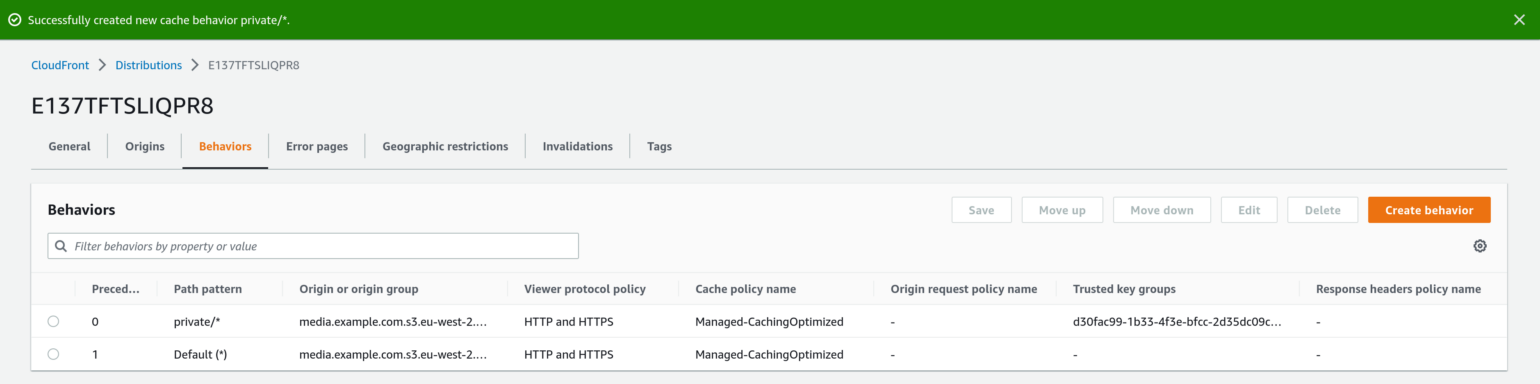Open the Invalidations tab

[578, 146]
